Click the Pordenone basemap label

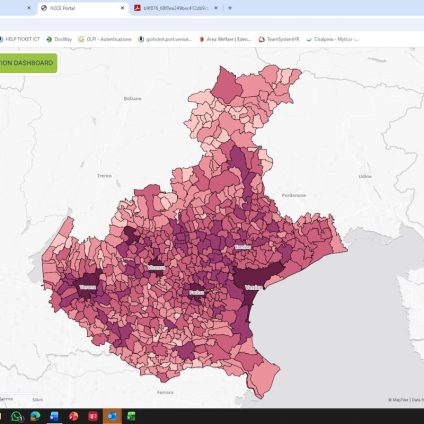294,195
